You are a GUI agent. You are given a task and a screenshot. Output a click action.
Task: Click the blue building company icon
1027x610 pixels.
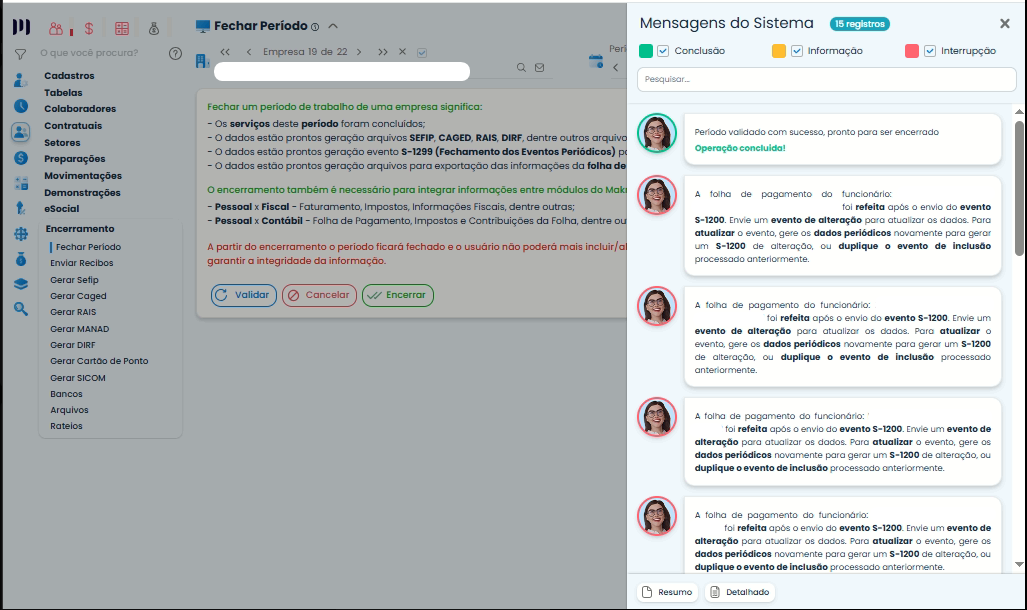click(202, 61)
